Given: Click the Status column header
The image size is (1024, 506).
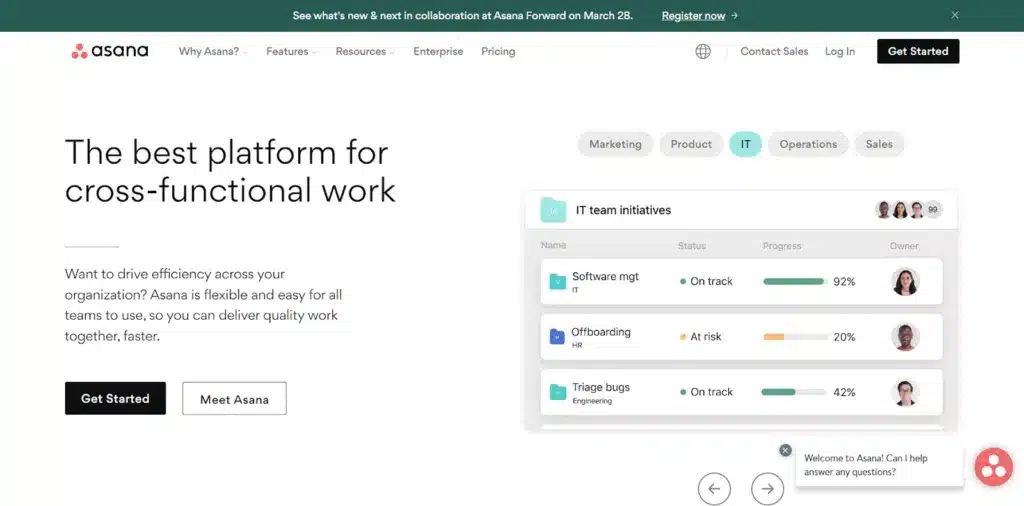Looking at the screenshot, I should (x=692, y=246).
